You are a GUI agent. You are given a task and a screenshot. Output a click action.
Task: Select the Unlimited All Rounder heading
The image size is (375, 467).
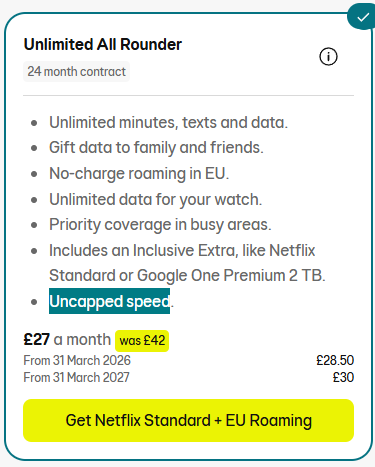(x=103, y=44)
